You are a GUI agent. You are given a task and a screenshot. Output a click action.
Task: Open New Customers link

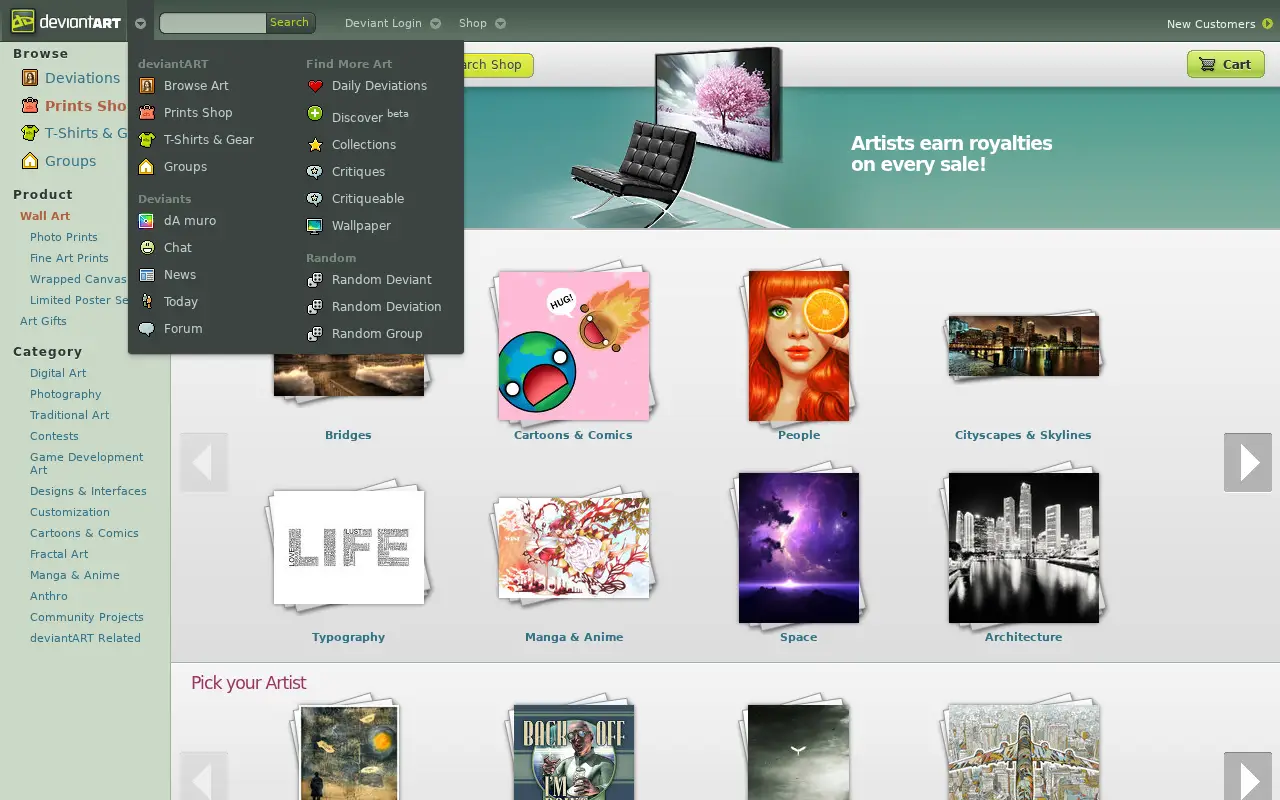coord(1211,24)
